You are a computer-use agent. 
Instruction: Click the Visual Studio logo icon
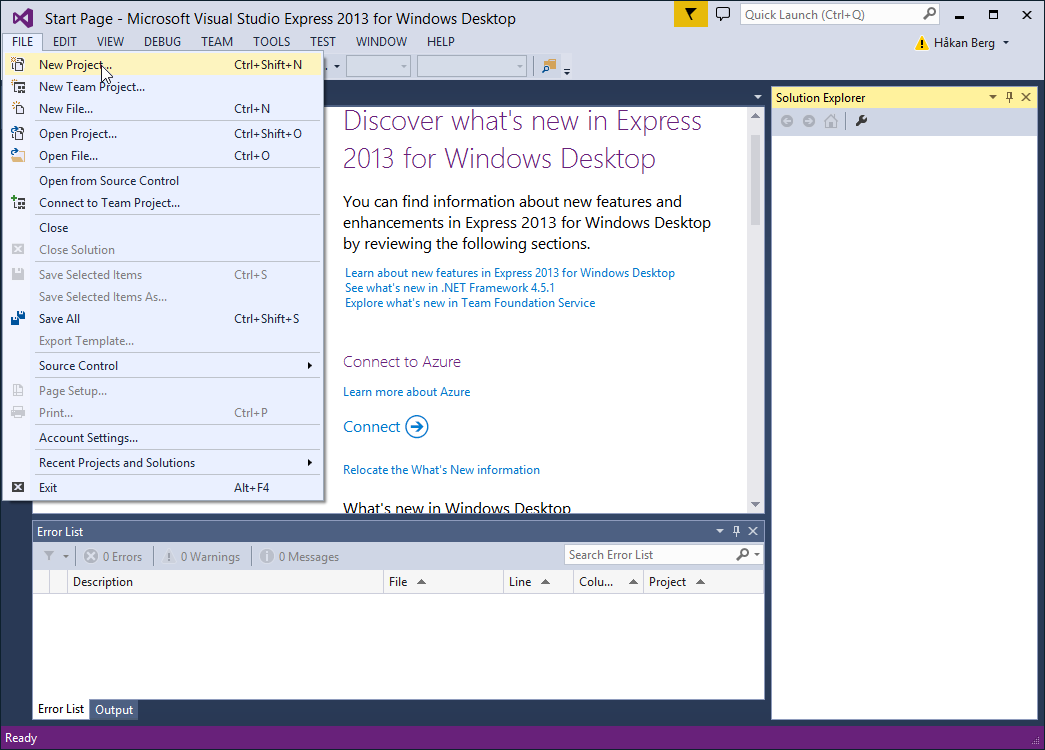pyautogui.click(x=23, y=18)
